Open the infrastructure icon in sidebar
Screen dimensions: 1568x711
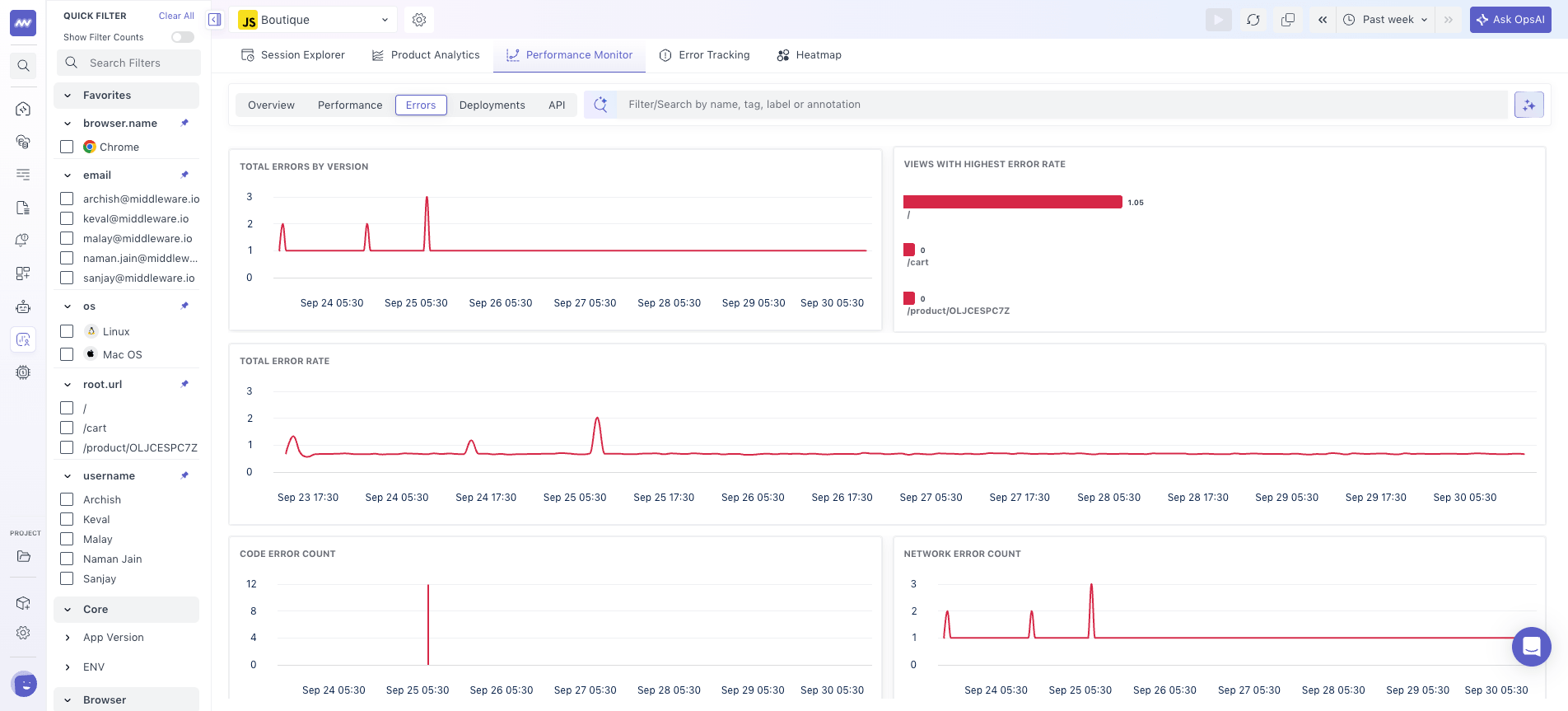pos(23,142)
